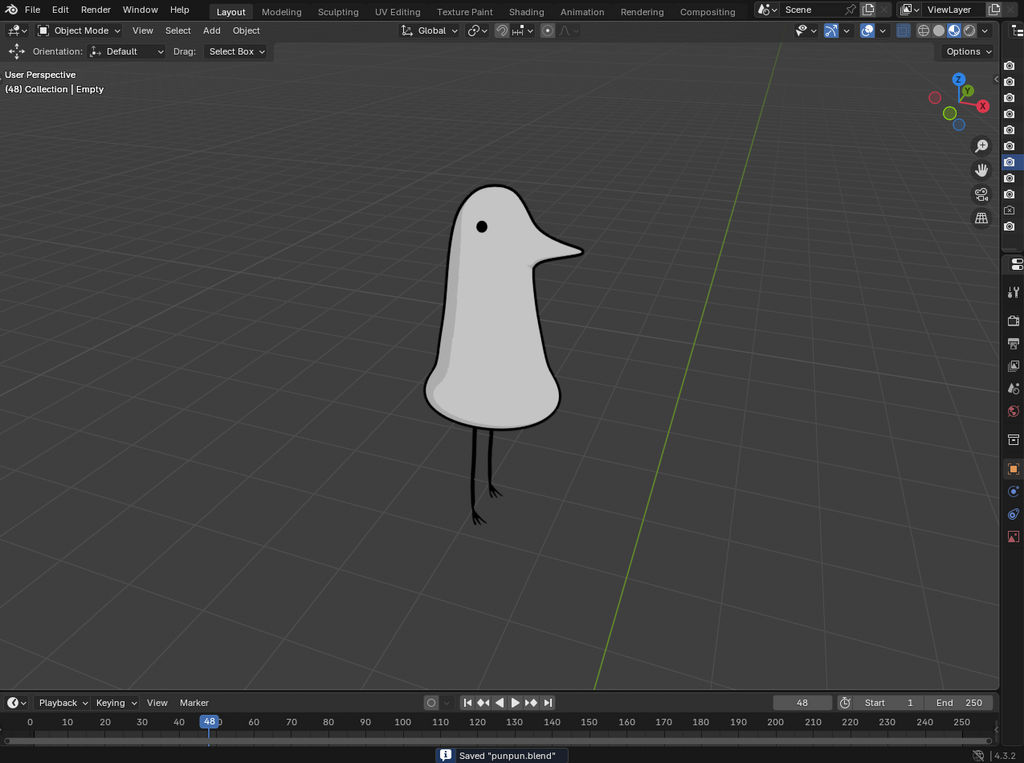Toggle auto keying record button
Screen dimensions: 1024x763
(431, 703)
